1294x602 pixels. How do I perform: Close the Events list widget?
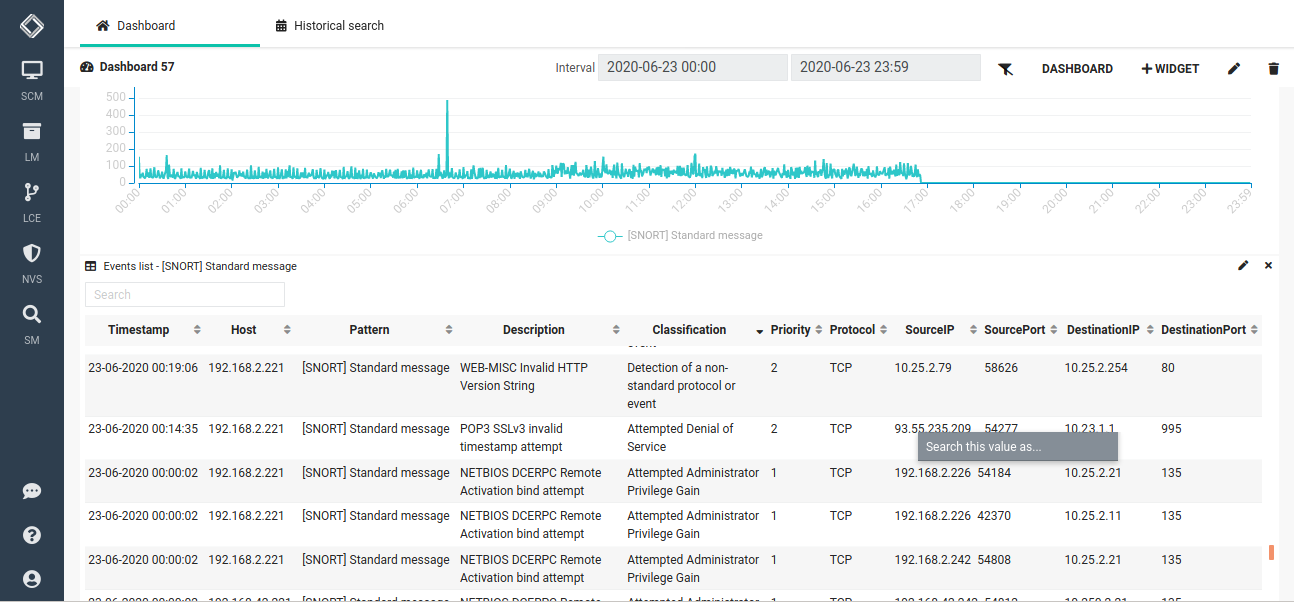pyautogui.click(x=1268, y=266)
